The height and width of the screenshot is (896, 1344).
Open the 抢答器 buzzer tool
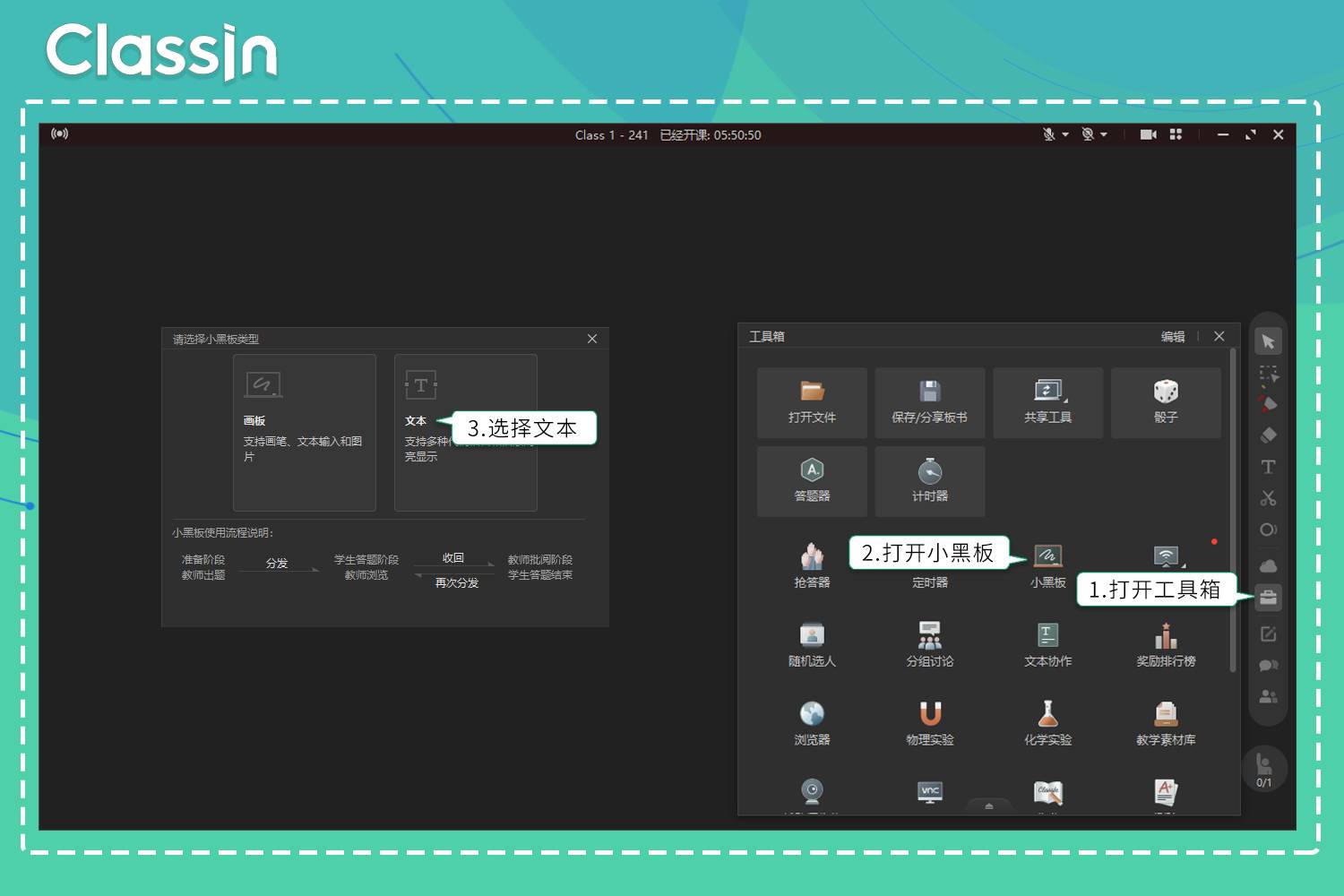[812, 565]
